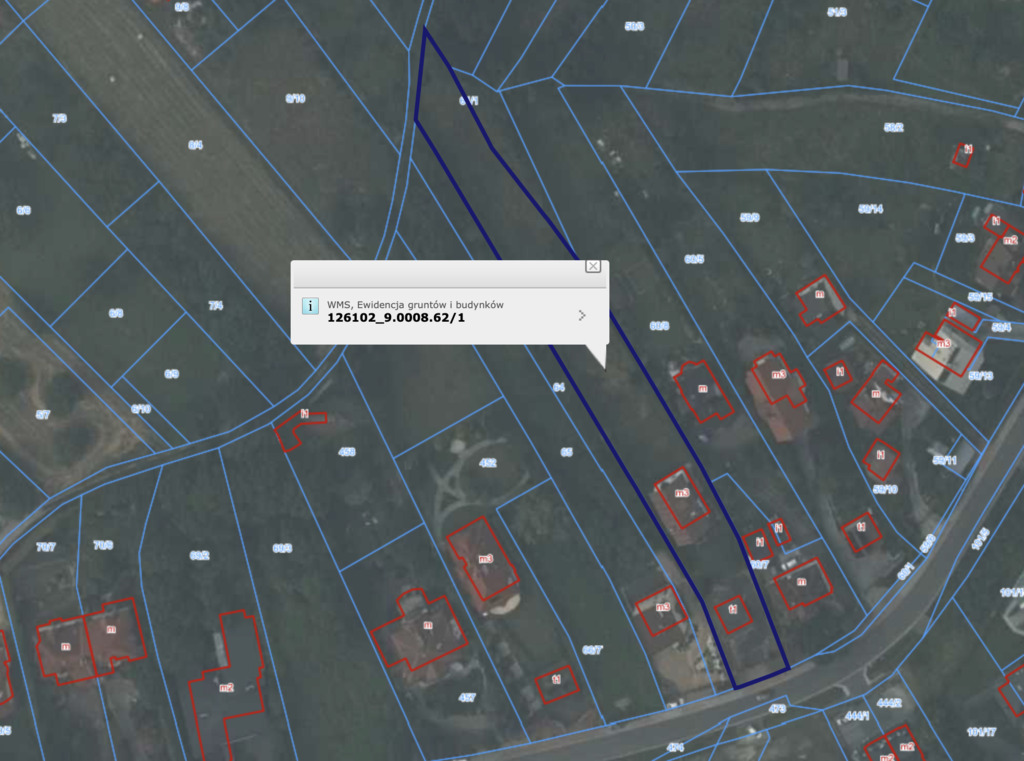Click parcel labeled 58/14
This screenshot has height=761, width=1024.
(x=870, y=209)
